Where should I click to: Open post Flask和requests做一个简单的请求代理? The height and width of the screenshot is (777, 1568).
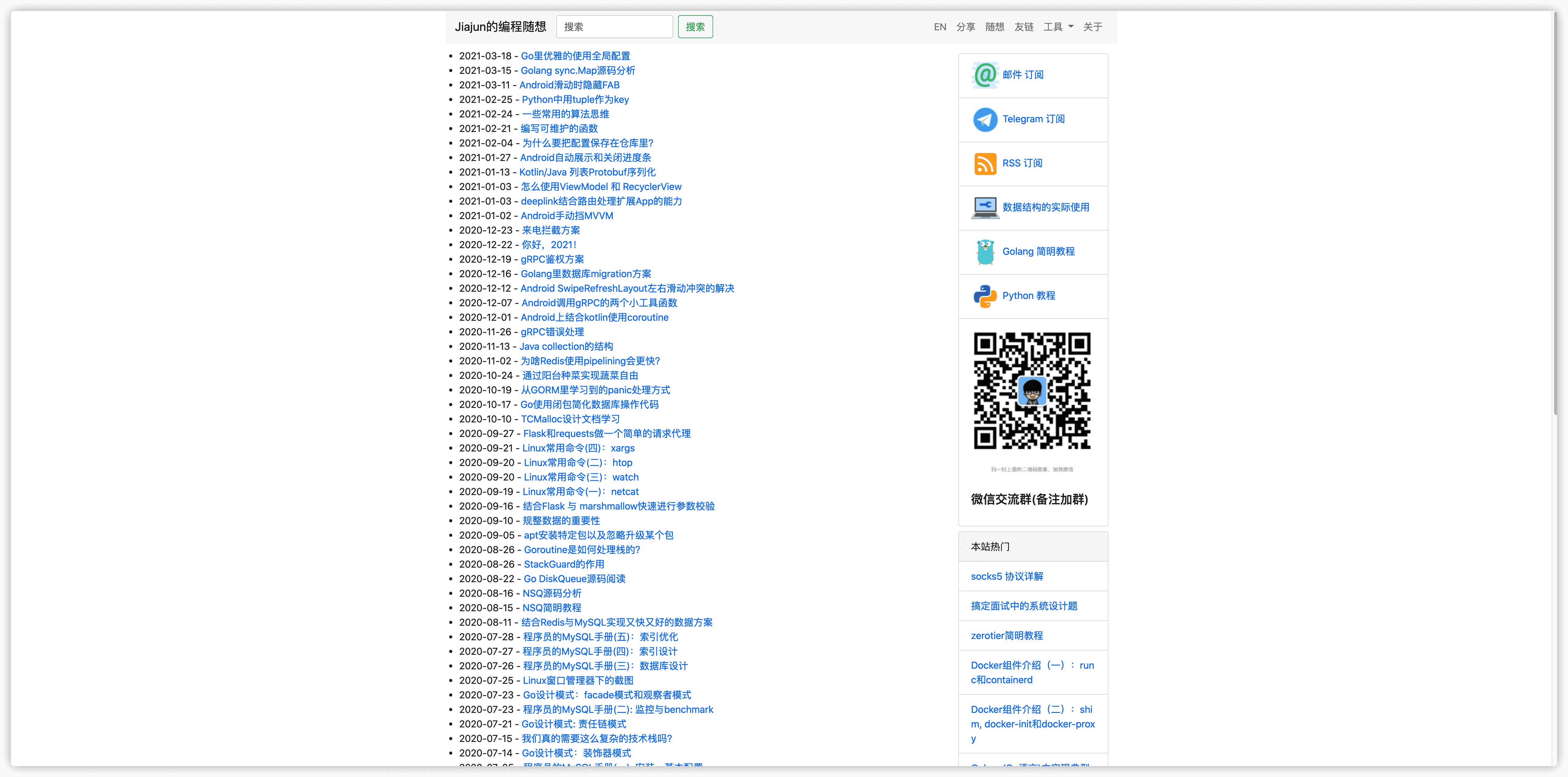pyautogui.click(x=607, y=434)
